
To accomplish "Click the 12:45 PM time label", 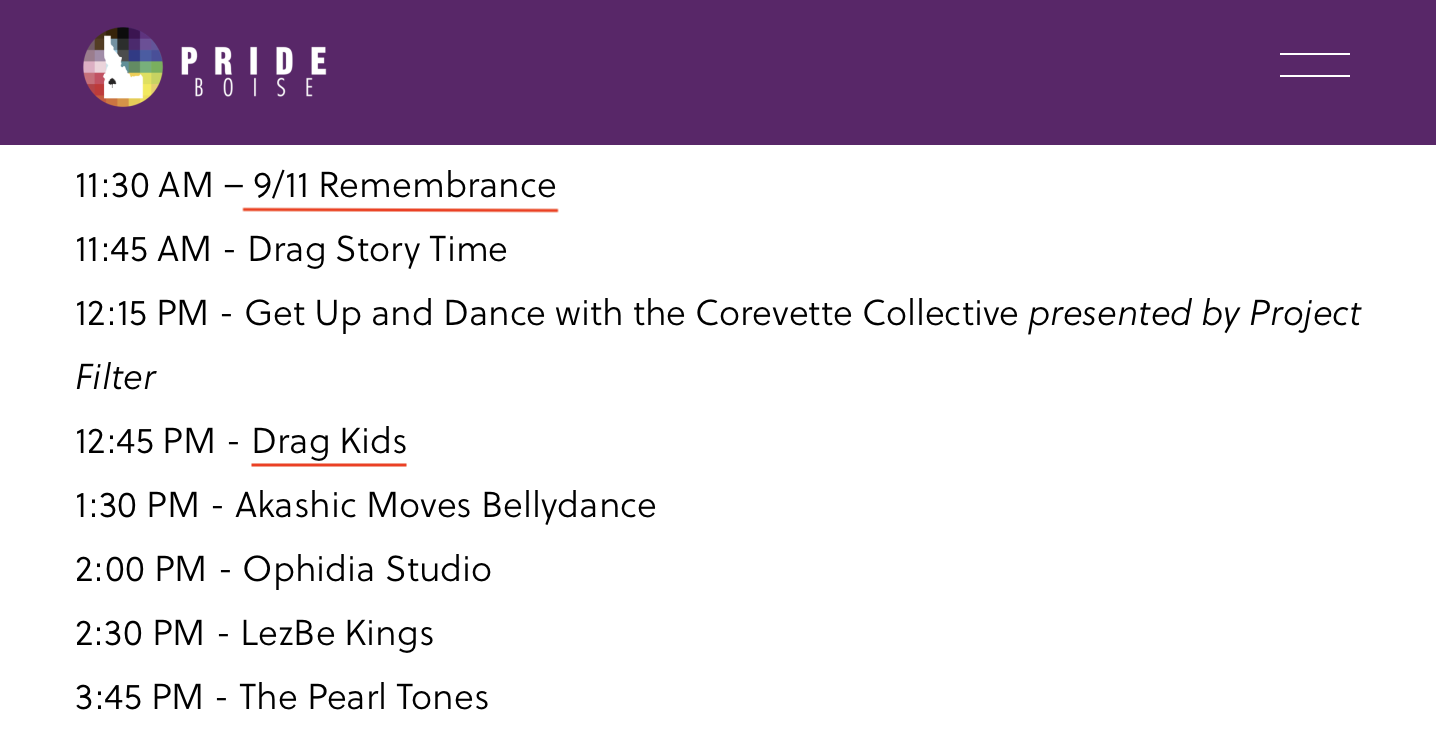I will click(x=145, y=441).
